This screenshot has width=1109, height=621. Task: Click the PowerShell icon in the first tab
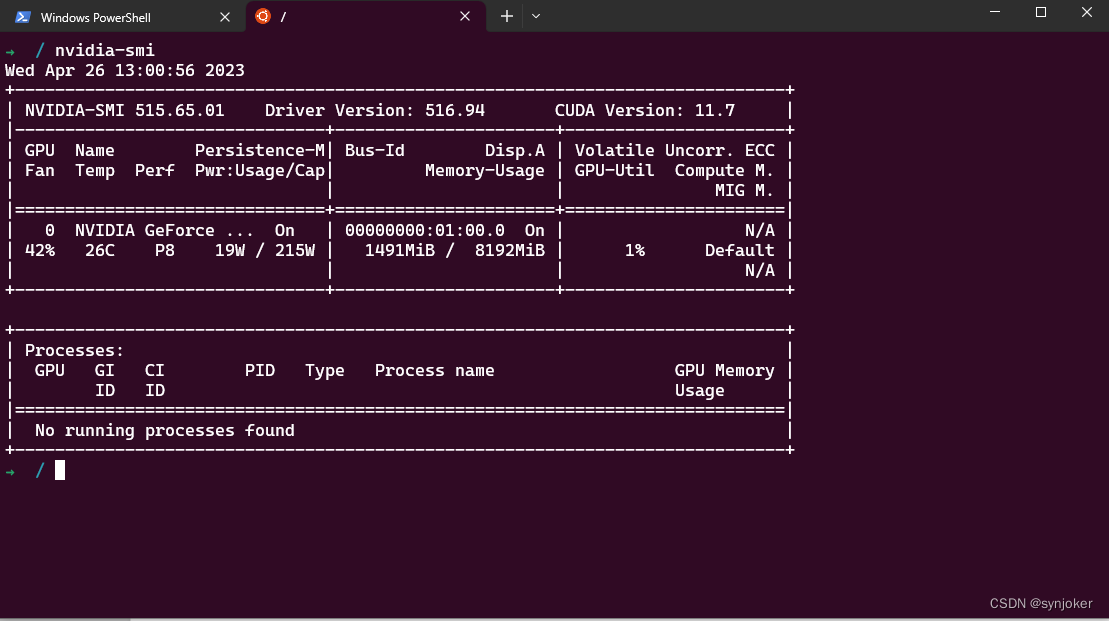coord(23,17)
